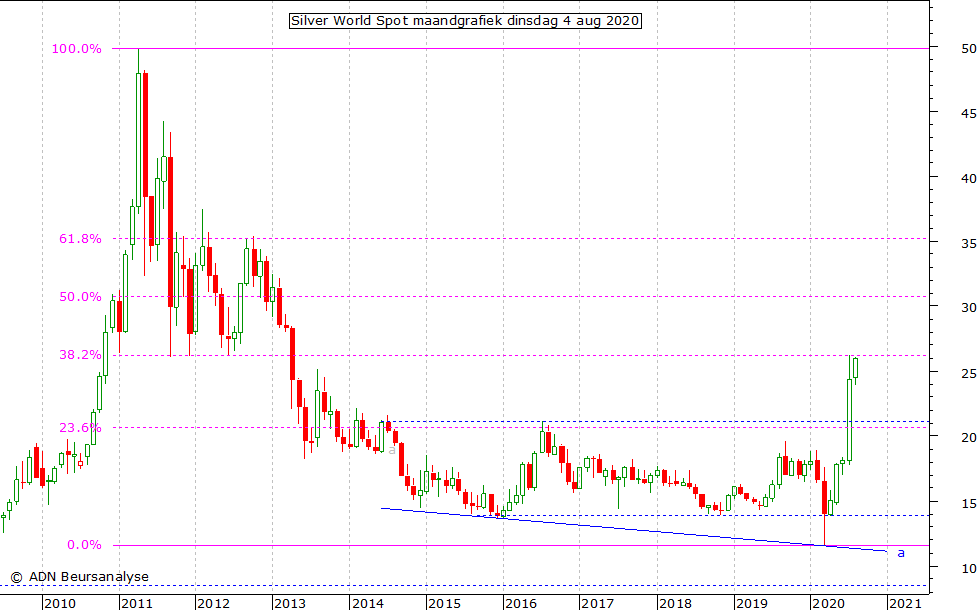This screenshot has height=610, width=980.
Task: Click the 2016 year label on x-axis
Action: (x=521, y=603)
